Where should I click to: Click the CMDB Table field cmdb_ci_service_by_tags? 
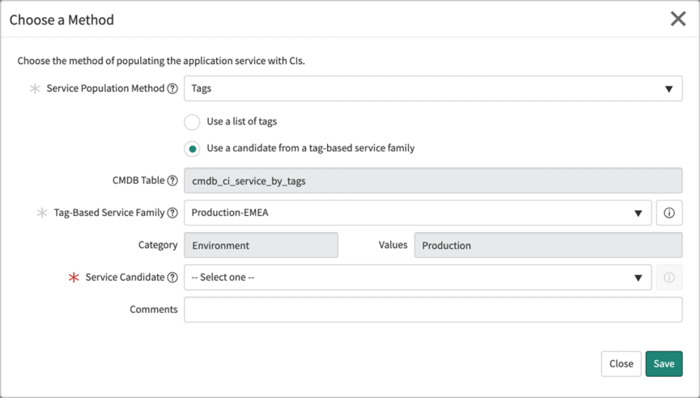click(x=433, y=181)
